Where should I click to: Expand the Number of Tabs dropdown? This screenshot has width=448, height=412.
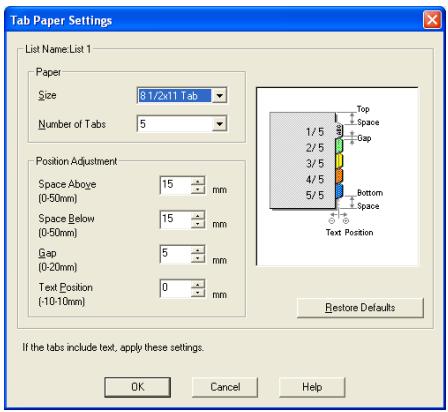tap(219, 124)
